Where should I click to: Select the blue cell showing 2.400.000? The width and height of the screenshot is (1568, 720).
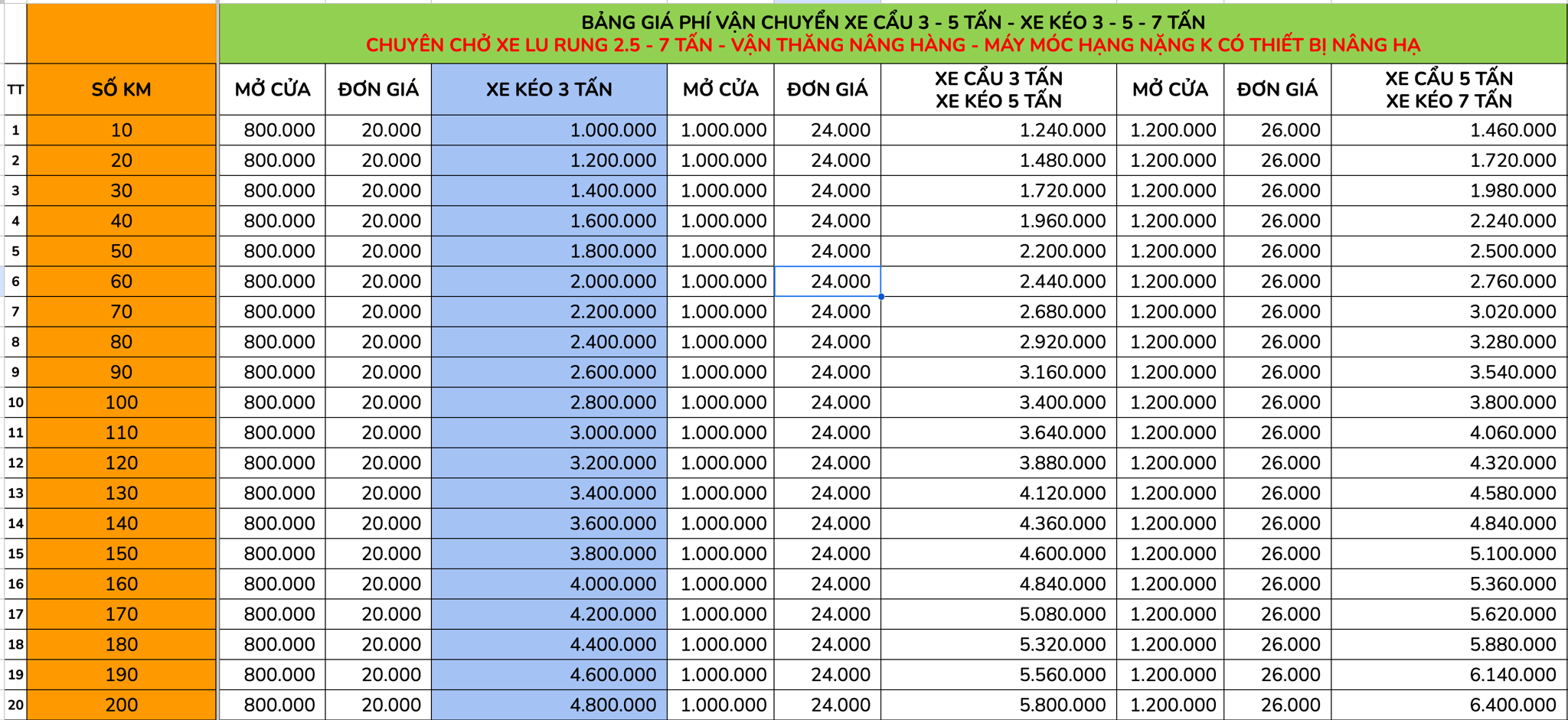coord(548,342)
